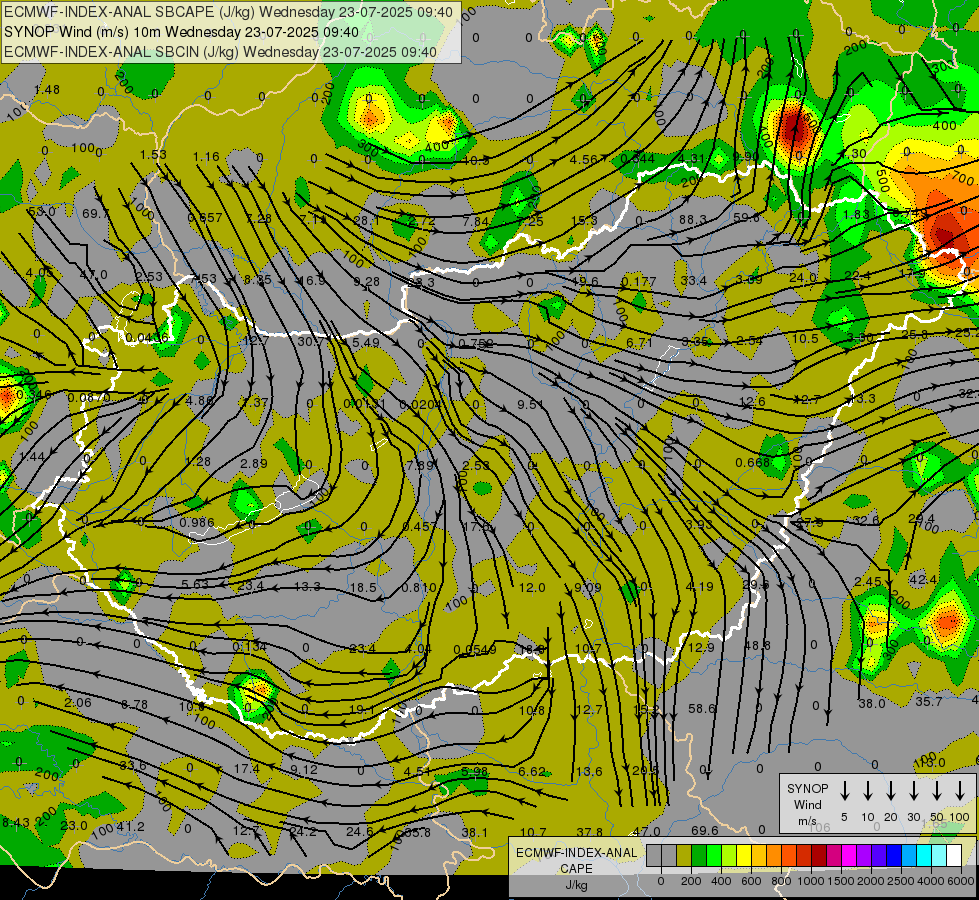The height and width of the screenshot is (900, 979).
Task: Click the '22.4' value on the map
Action: (x=857, y=275)
